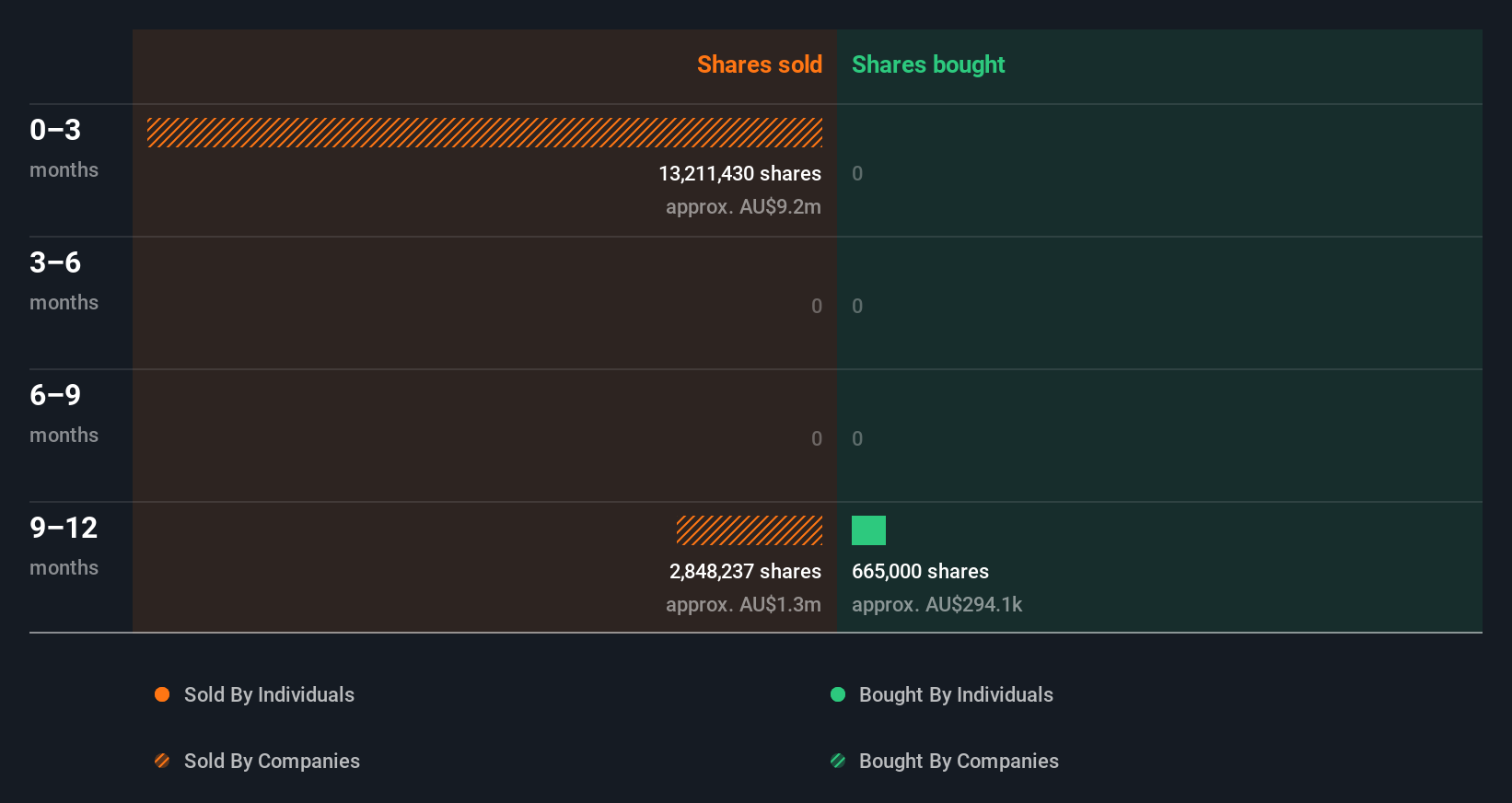Toggle the Sold By Individuals legend label
This screenshot has width=1512, height=803.
tap(269, 694)
